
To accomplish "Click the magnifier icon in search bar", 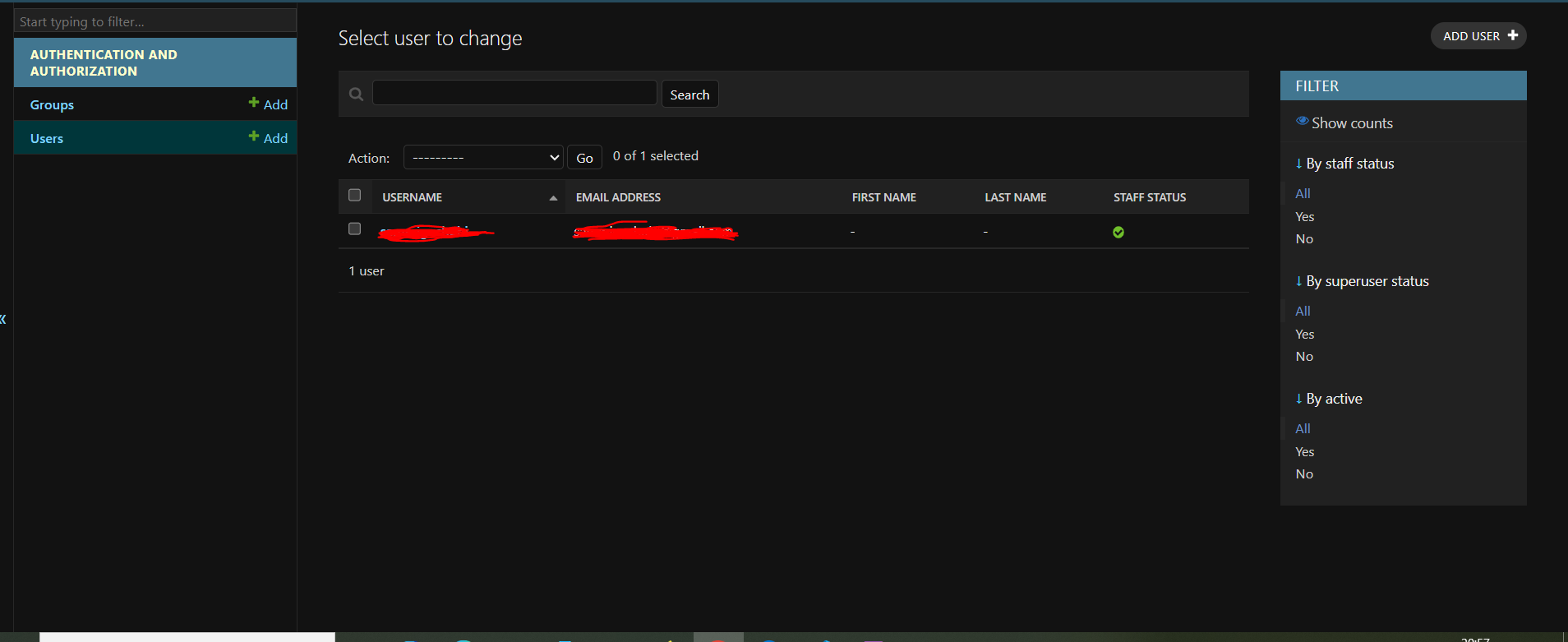I will tap(356, 95).
